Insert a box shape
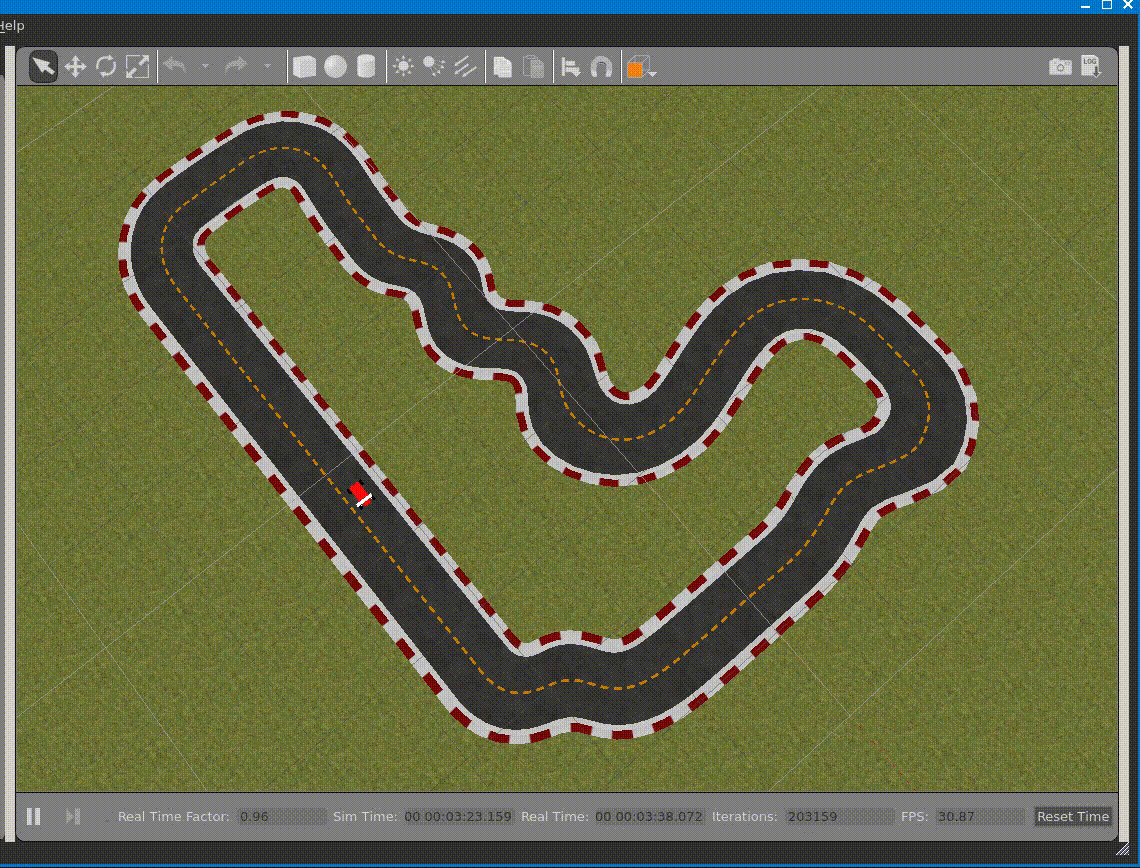The width and height of the screenshot is (1140, 868). (x=304, y=67)
